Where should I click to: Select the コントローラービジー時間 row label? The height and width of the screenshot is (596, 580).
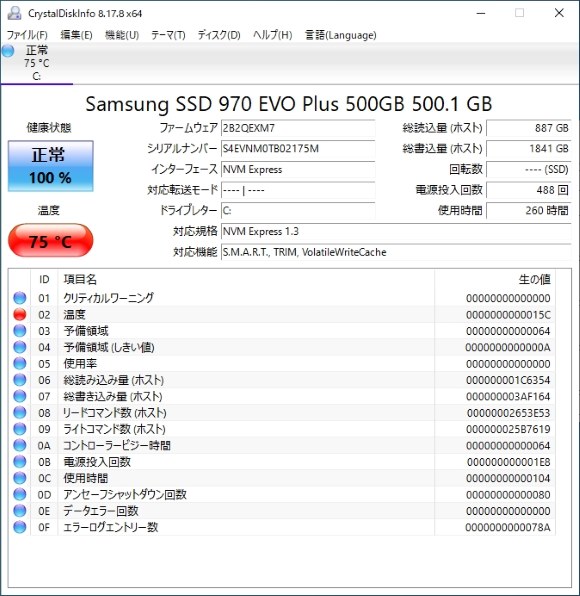tap(117, 445)
